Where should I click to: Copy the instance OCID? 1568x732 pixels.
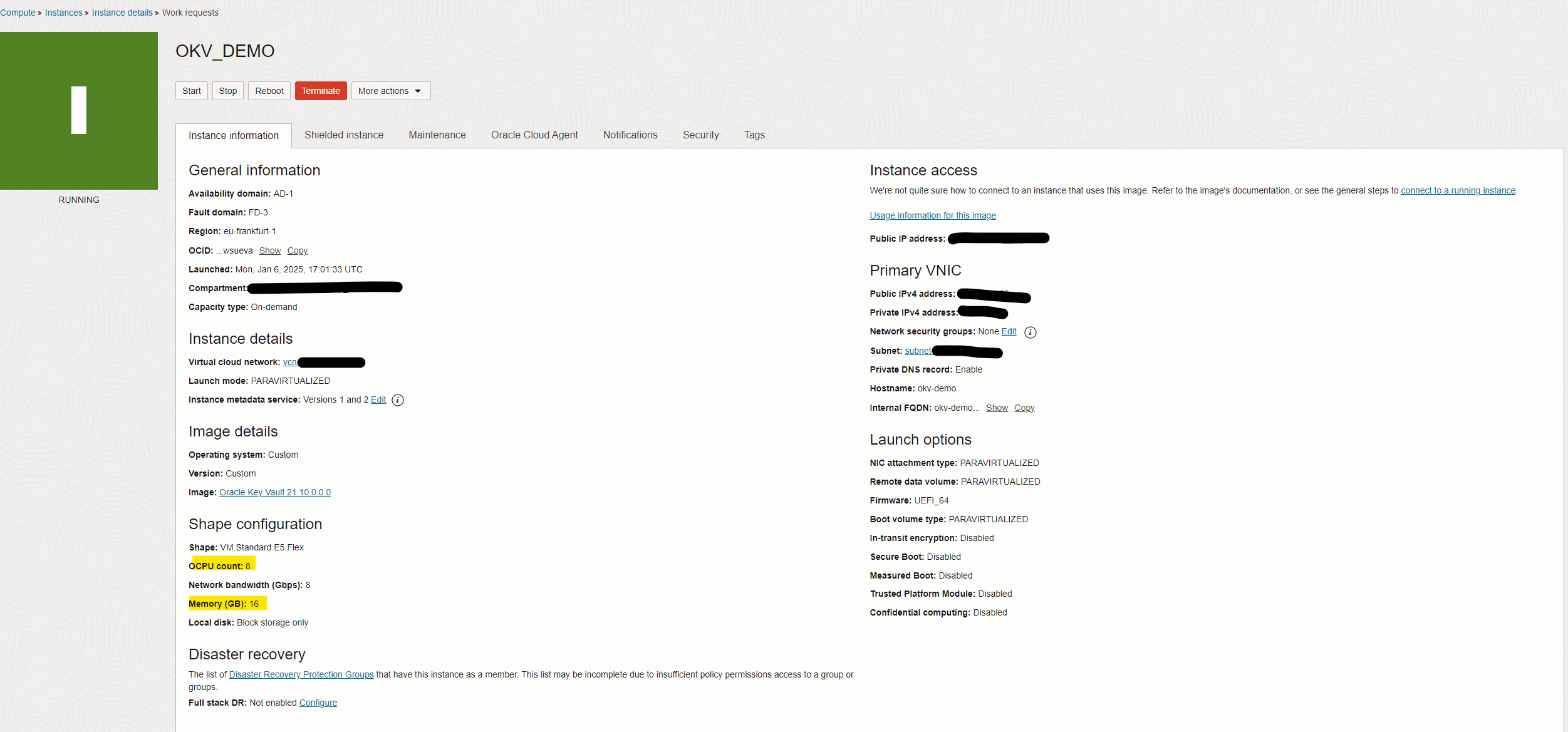click(297, 251)
